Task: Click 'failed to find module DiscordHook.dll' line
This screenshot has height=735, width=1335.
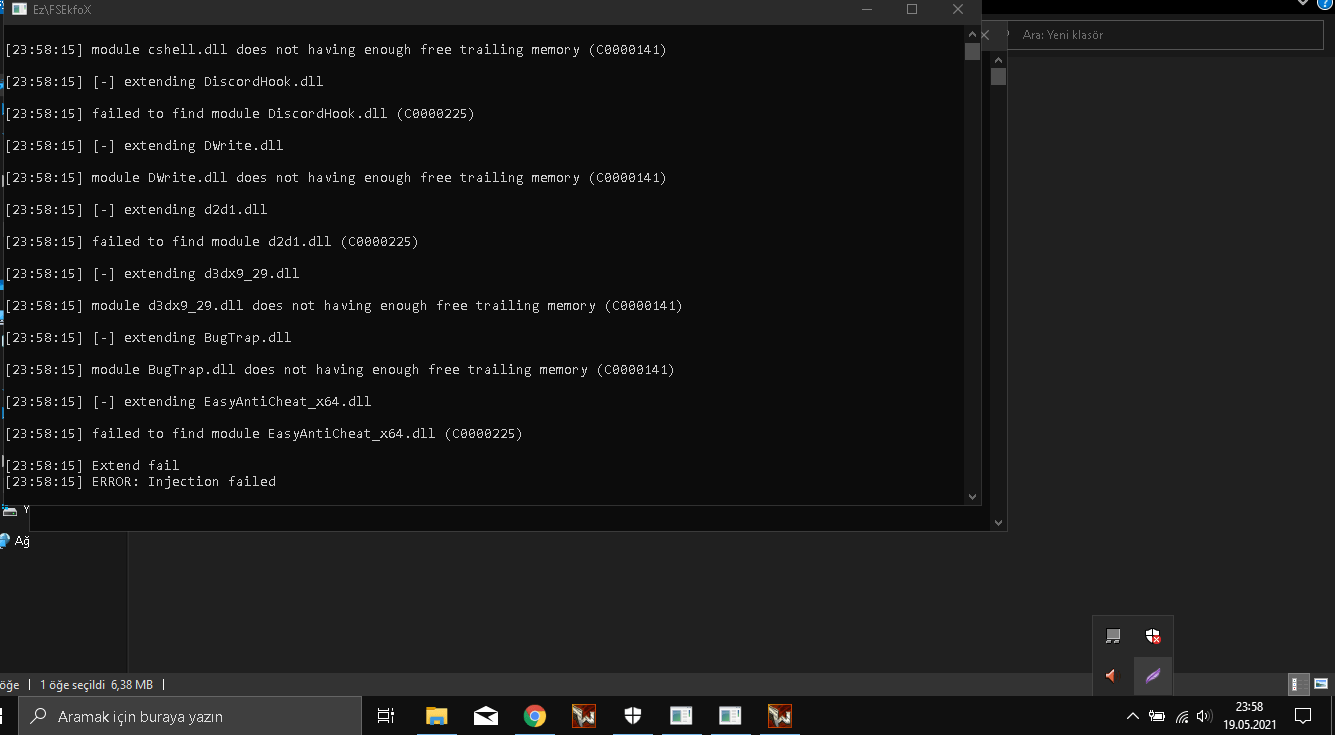Action: click(x=240, y=114)
